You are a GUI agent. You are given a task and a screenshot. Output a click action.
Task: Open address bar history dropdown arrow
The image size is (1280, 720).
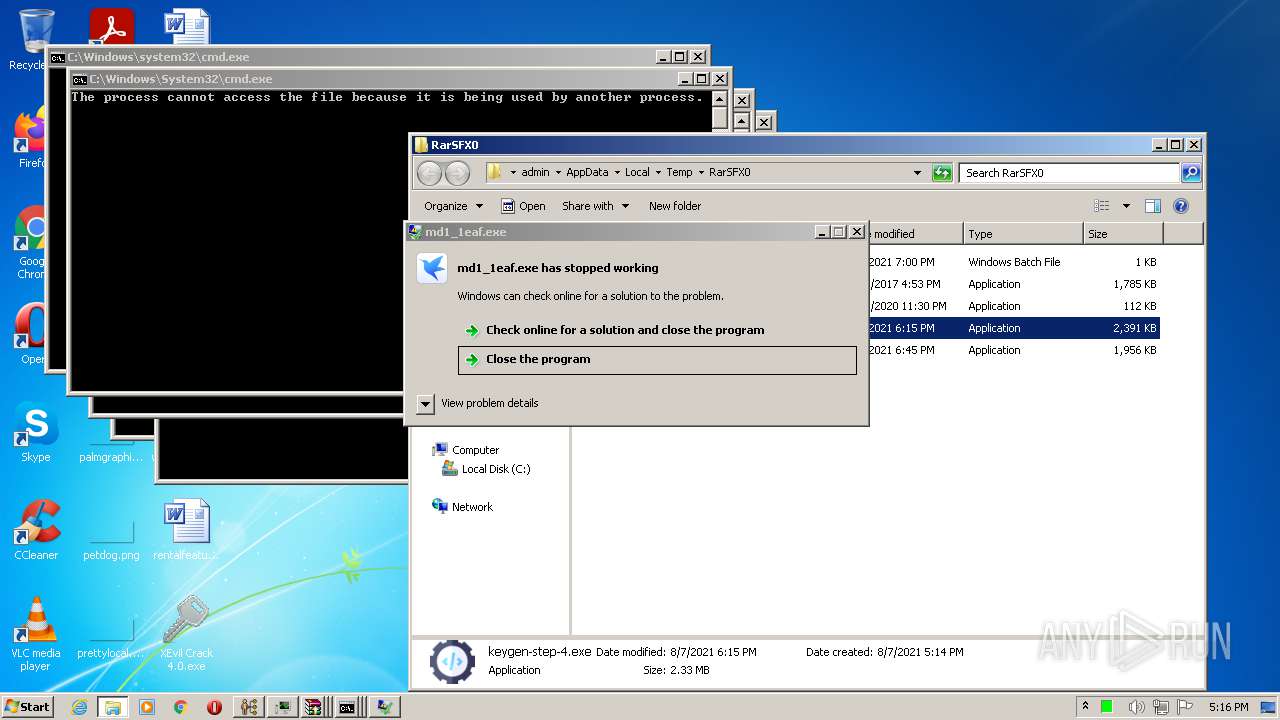coord(917,173)
